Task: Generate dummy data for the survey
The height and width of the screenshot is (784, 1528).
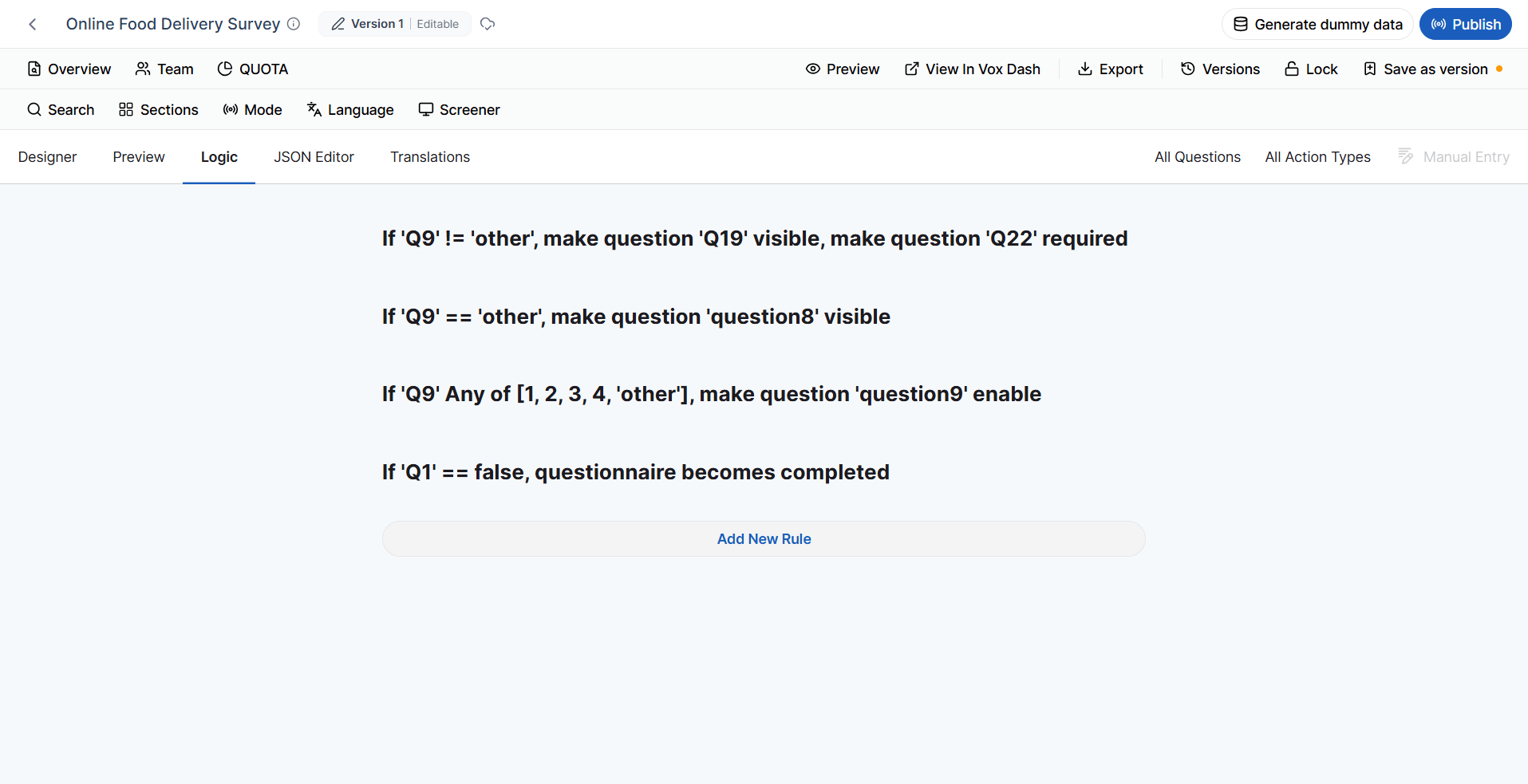Action: click(1317, 24)
